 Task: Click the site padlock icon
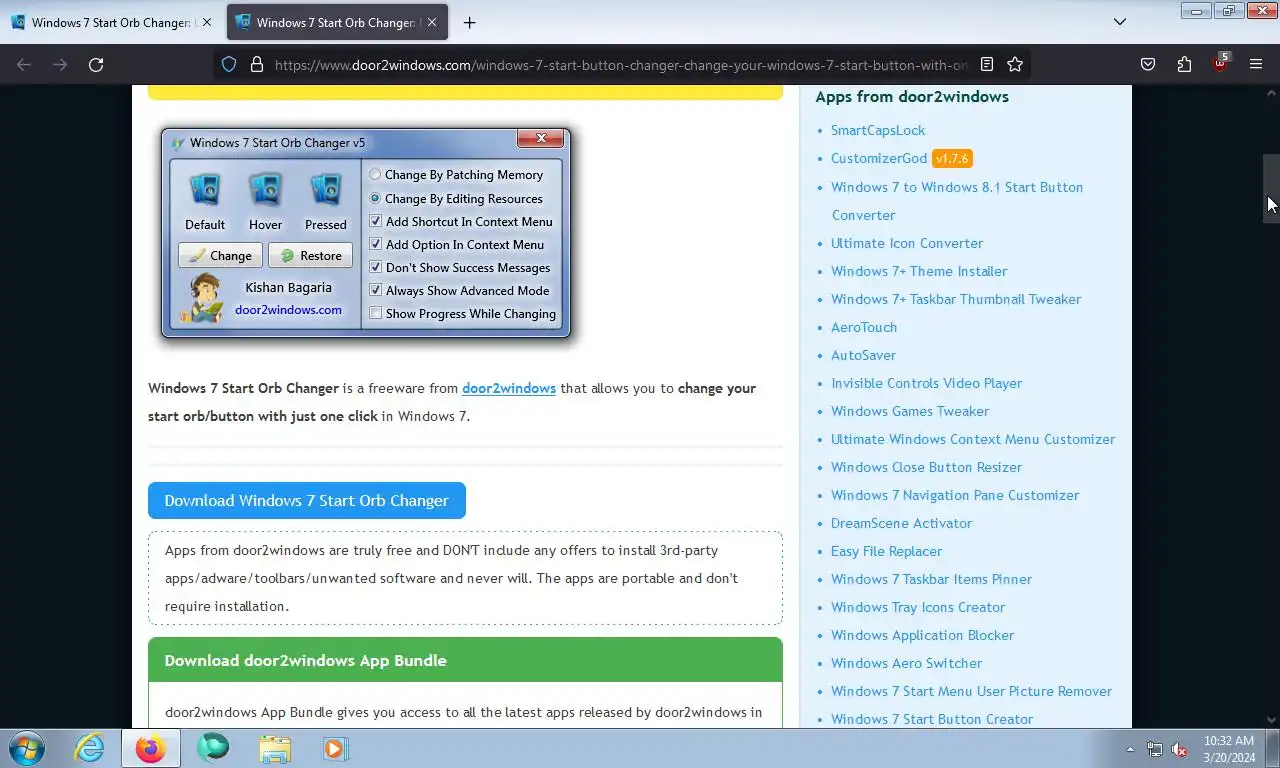coord(256,64)
